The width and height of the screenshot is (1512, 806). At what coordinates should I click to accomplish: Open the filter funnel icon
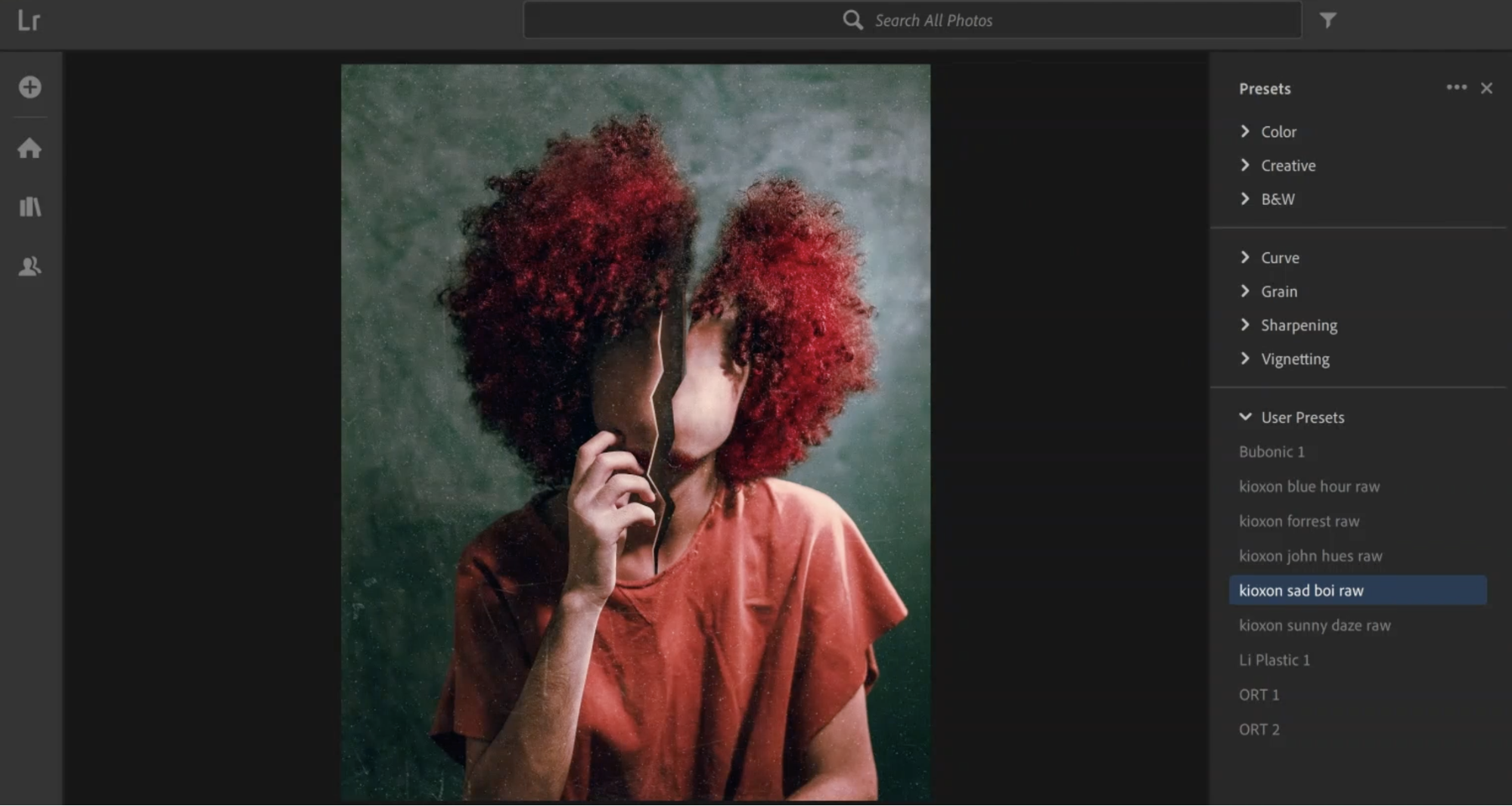pos(1327,20)
